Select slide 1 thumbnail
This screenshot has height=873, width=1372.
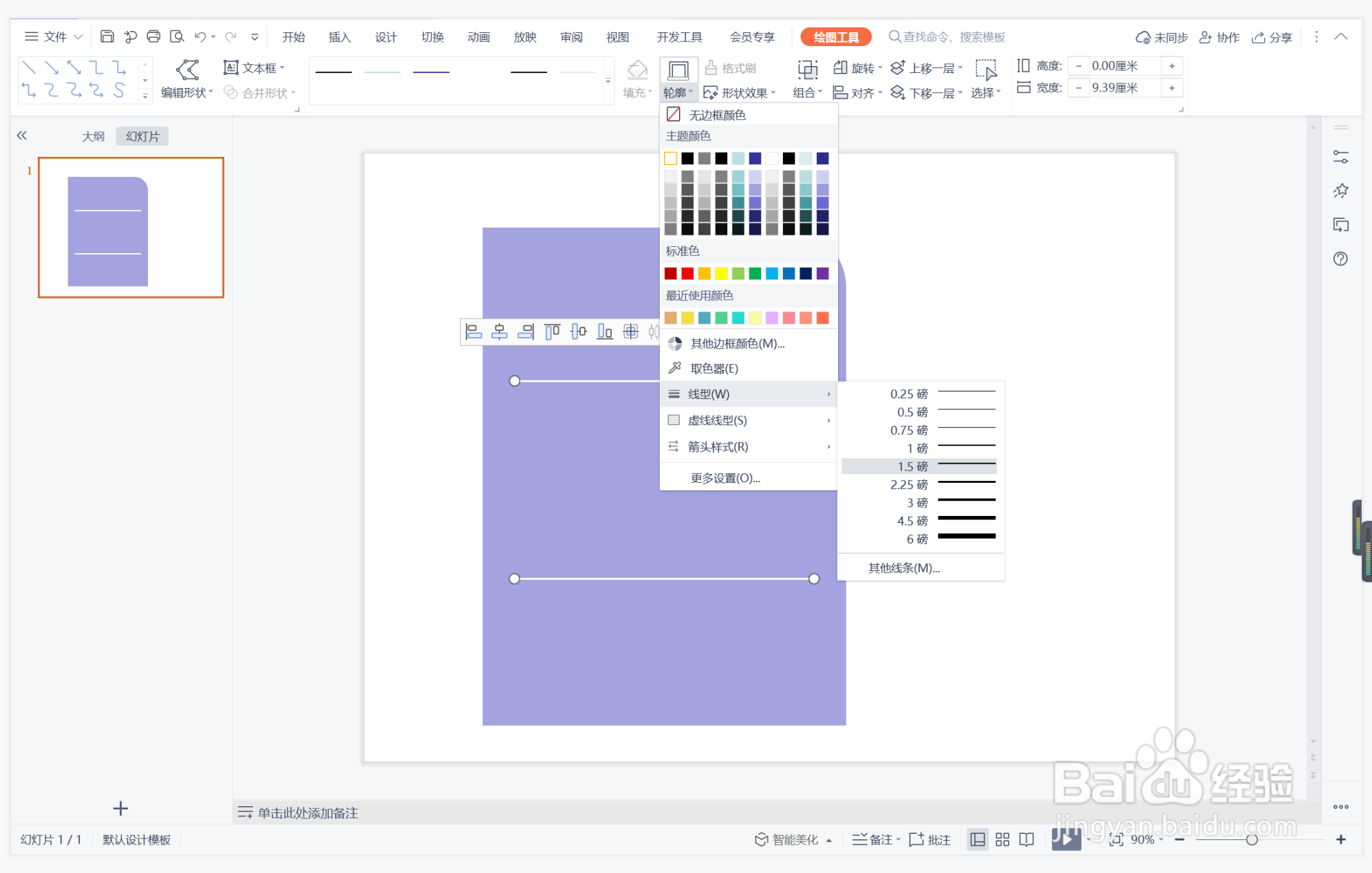(x=131, y=228)
